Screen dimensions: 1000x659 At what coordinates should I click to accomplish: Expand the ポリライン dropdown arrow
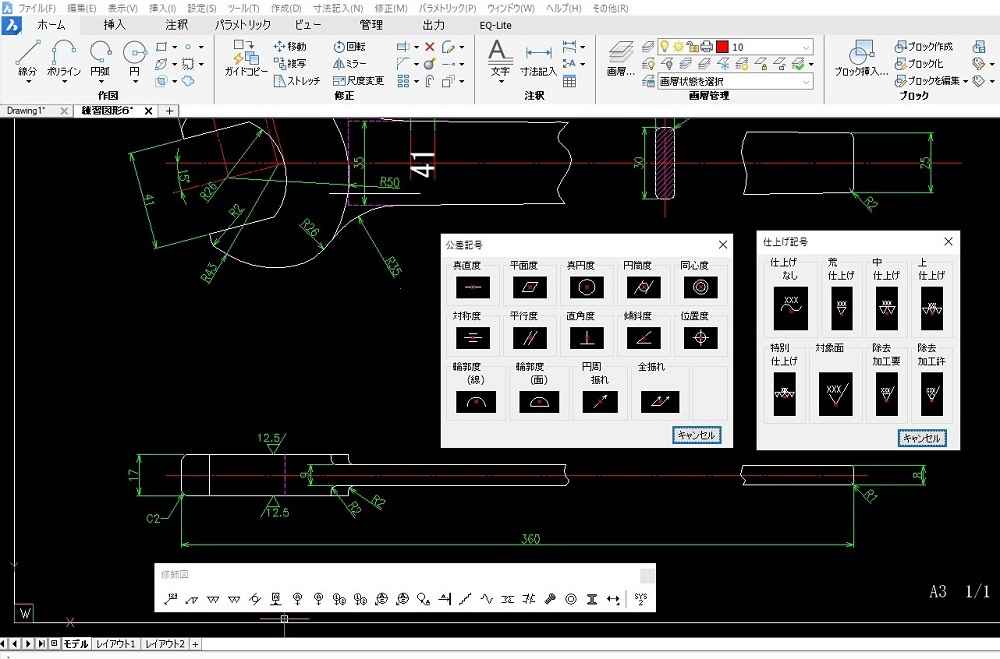coord(64,82)
